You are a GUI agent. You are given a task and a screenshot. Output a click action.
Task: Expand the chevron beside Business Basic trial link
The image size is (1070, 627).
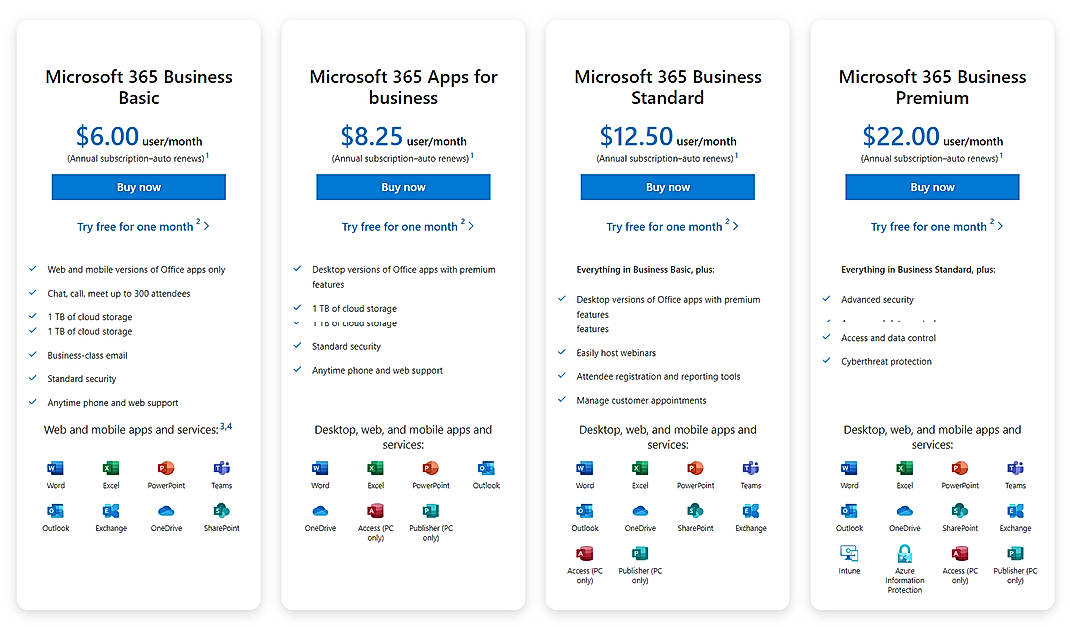[208, 226]
